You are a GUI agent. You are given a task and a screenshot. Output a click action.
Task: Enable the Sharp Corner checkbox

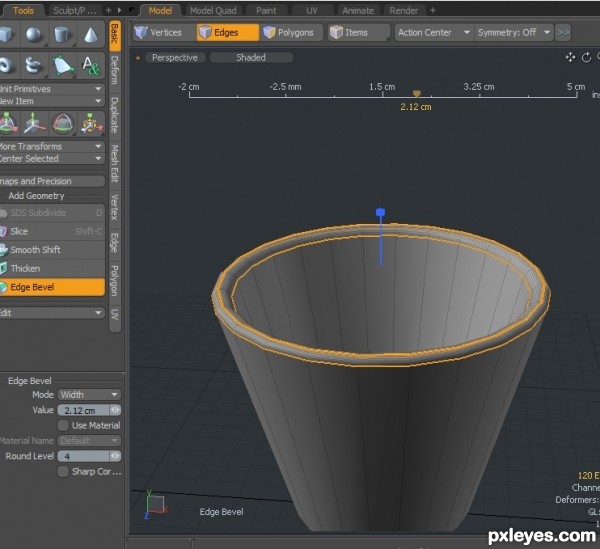63,471
